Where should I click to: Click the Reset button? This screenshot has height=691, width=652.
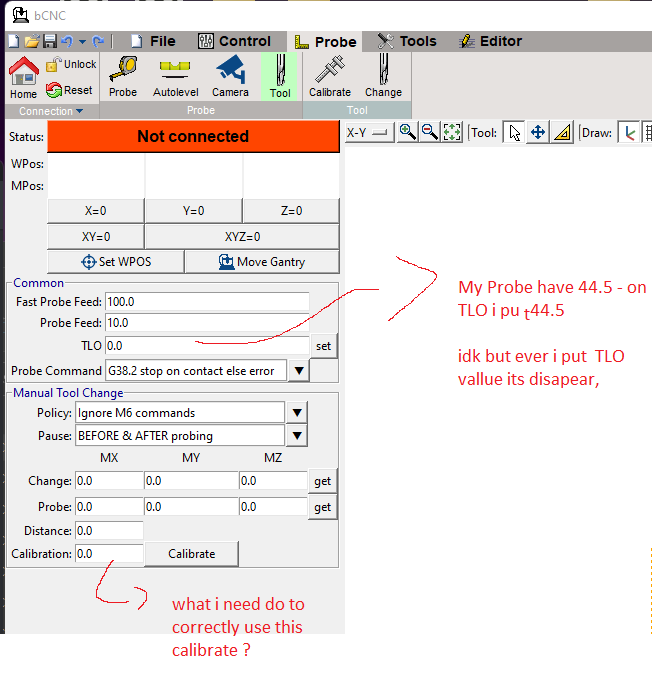pyautogui.click(x=69, y=90)
